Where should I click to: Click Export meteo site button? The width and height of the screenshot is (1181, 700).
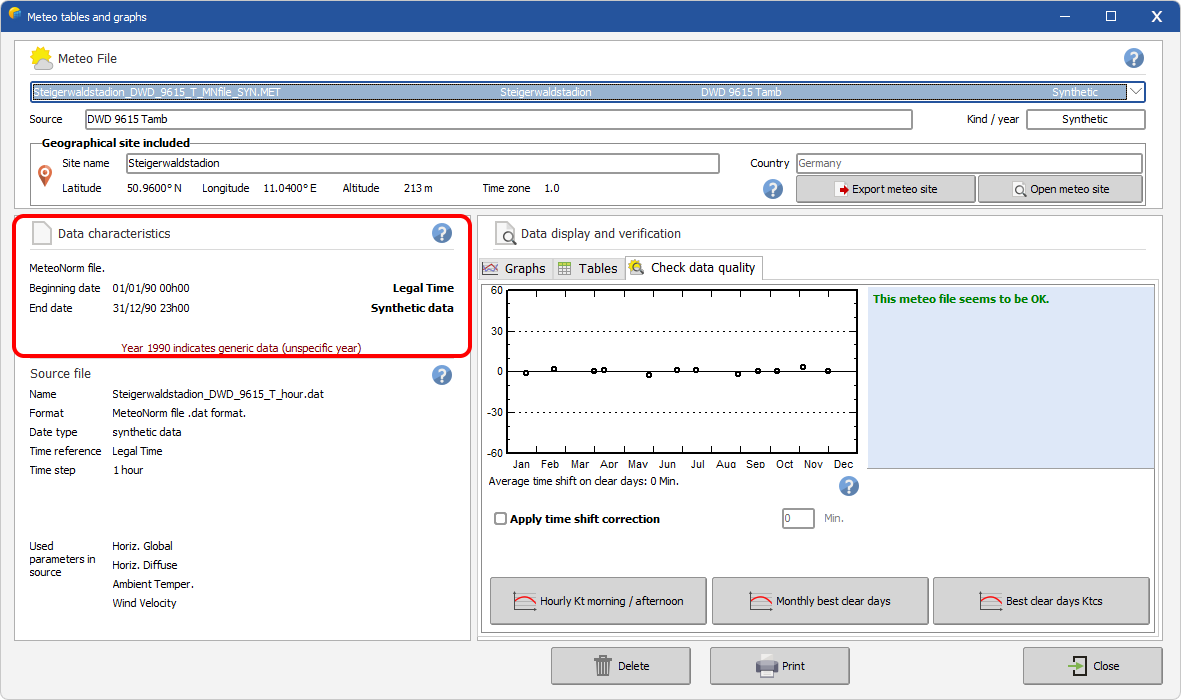[886, 189]
